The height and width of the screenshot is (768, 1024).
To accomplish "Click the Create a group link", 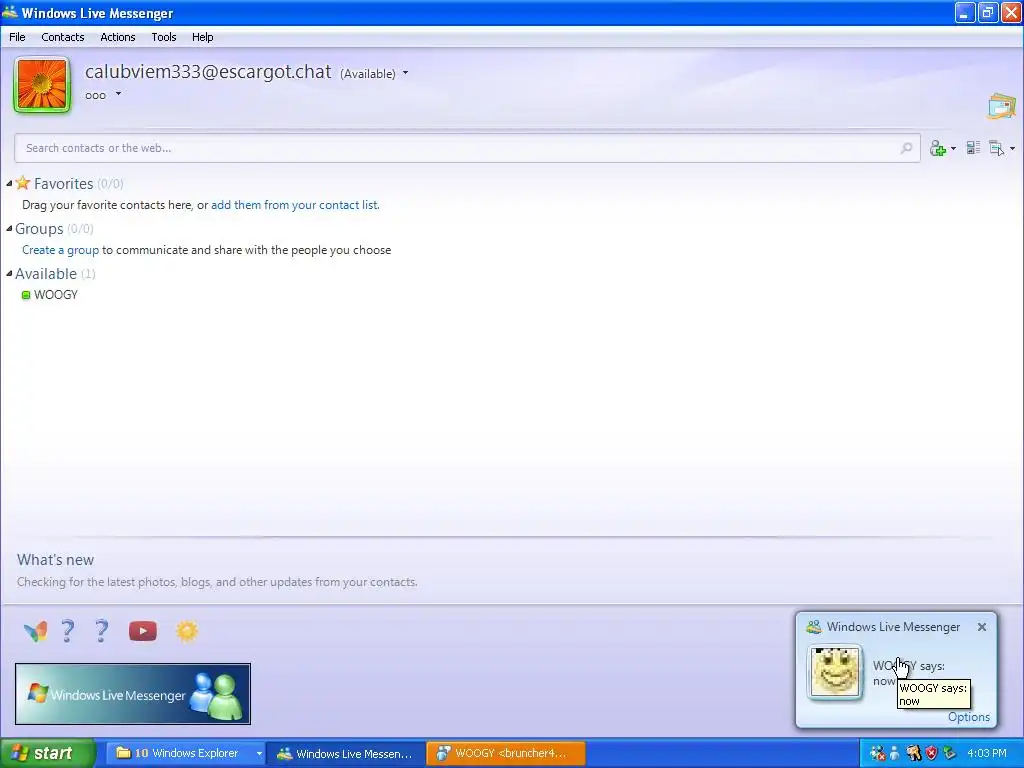I will tap(61, 250).
